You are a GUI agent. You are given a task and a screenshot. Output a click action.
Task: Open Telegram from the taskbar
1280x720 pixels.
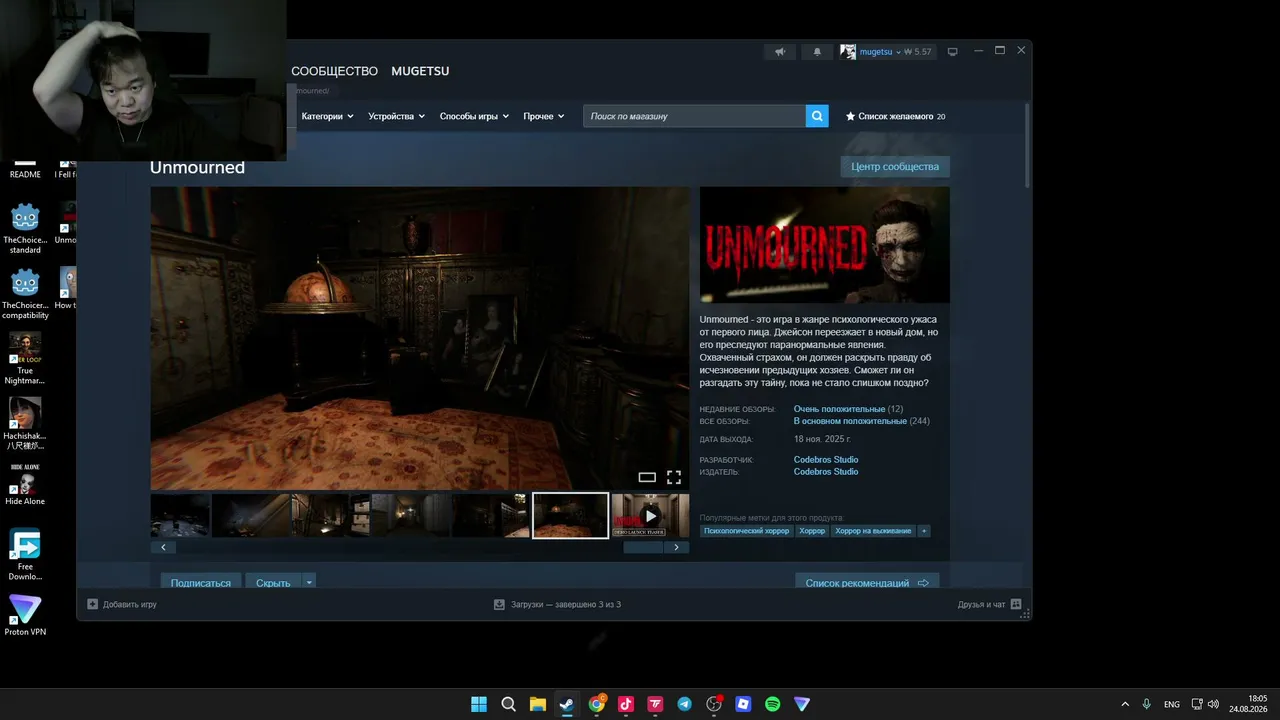pos(684,704)
